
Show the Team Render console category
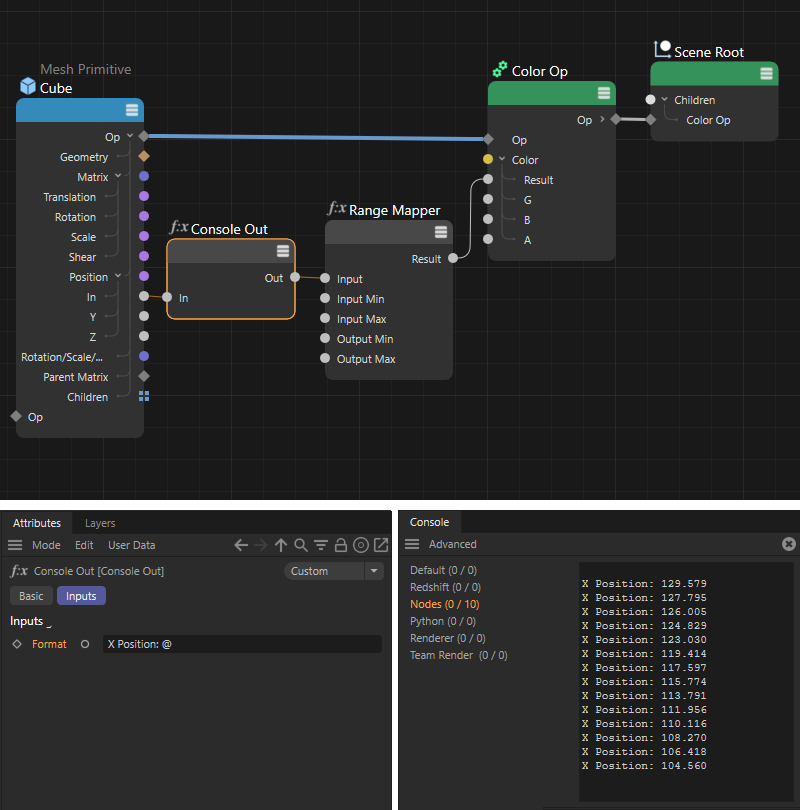(x=459, y=655)
